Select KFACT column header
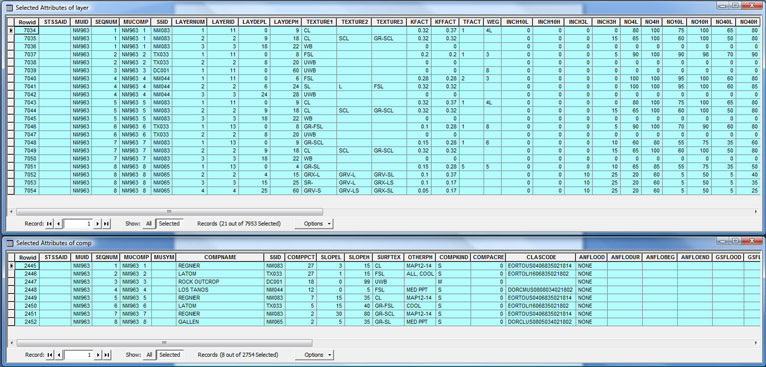This screenshot has width=766, height=367. [x=419, y=22]
